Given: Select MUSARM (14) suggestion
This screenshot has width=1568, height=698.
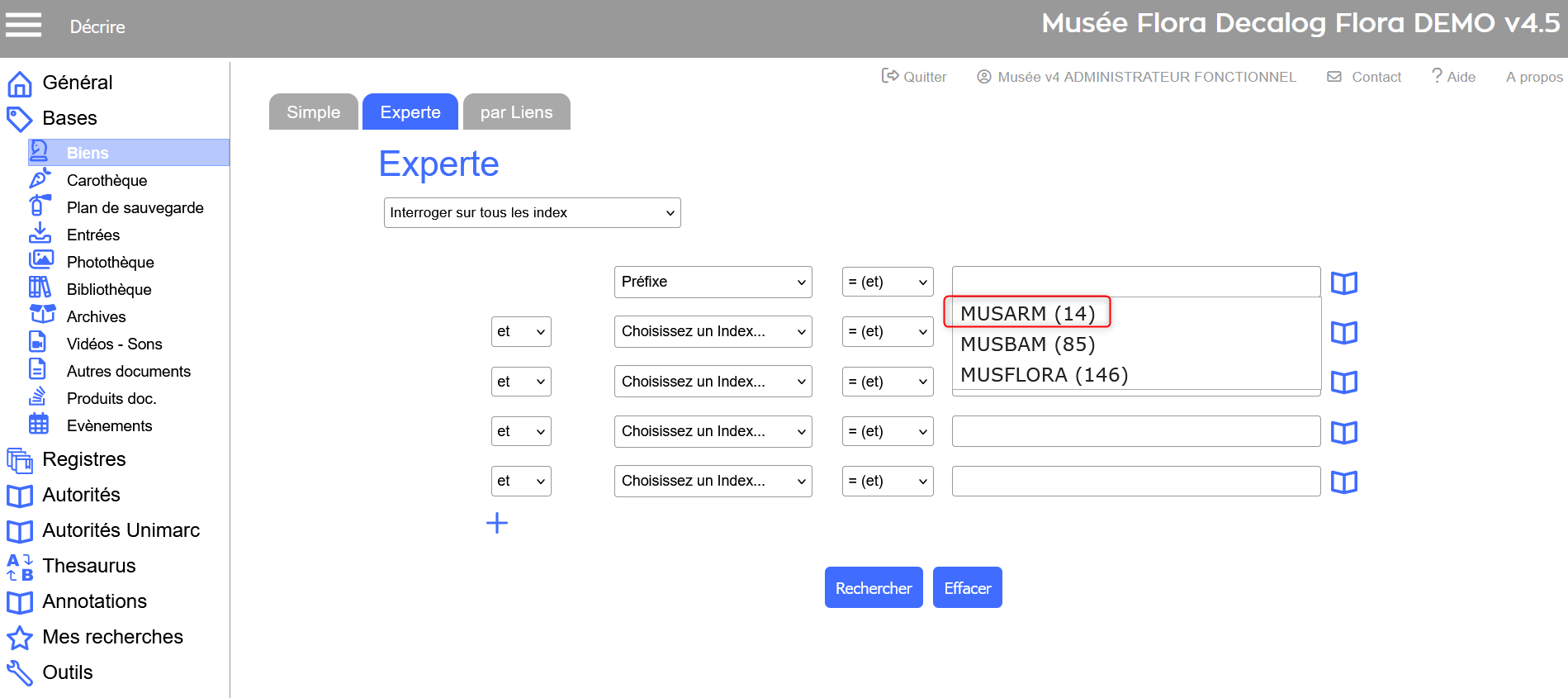Looking at the screenshot, I should click(1027, 313).
